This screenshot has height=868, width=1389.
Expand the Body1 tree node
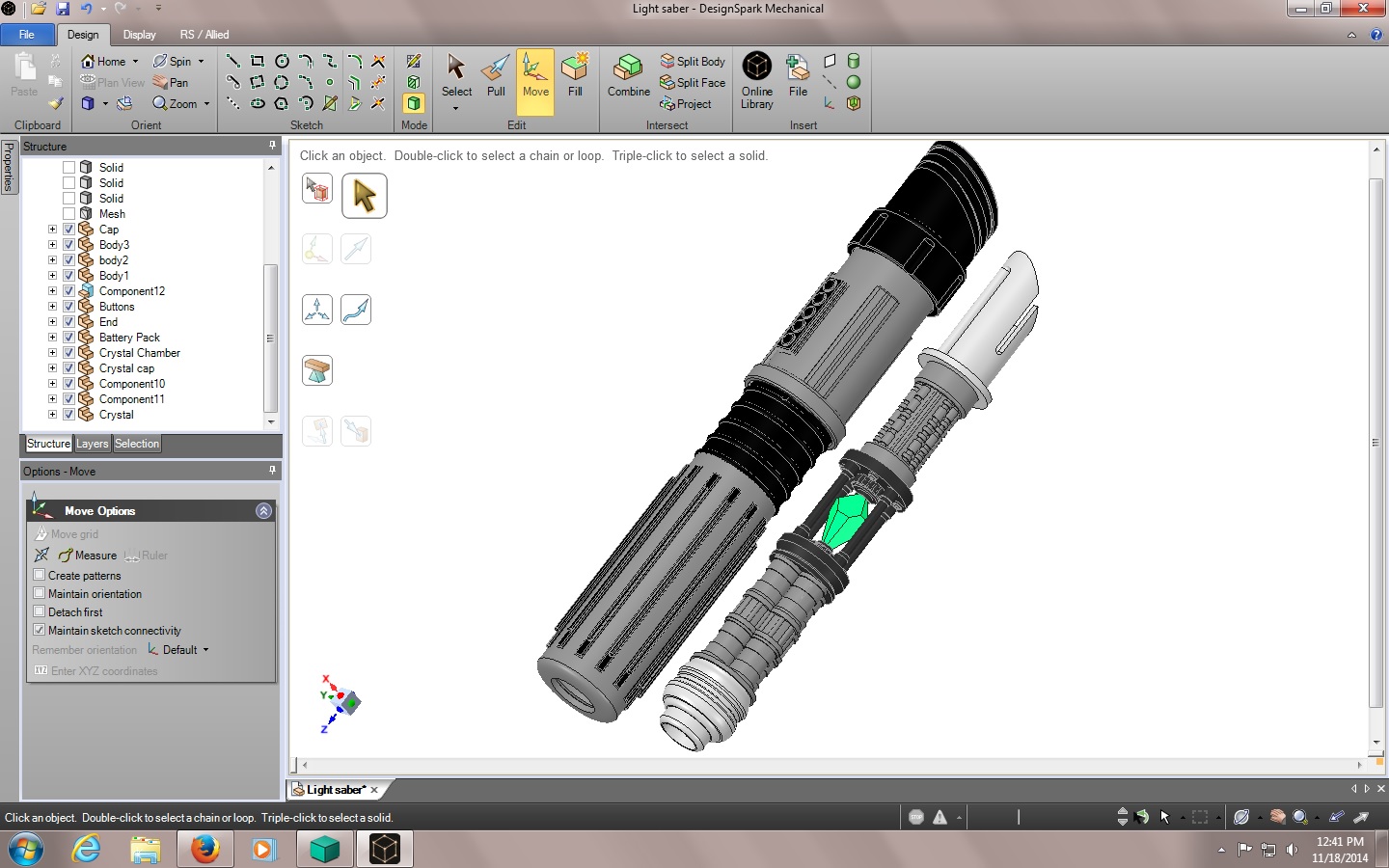(x=52, y=276)
